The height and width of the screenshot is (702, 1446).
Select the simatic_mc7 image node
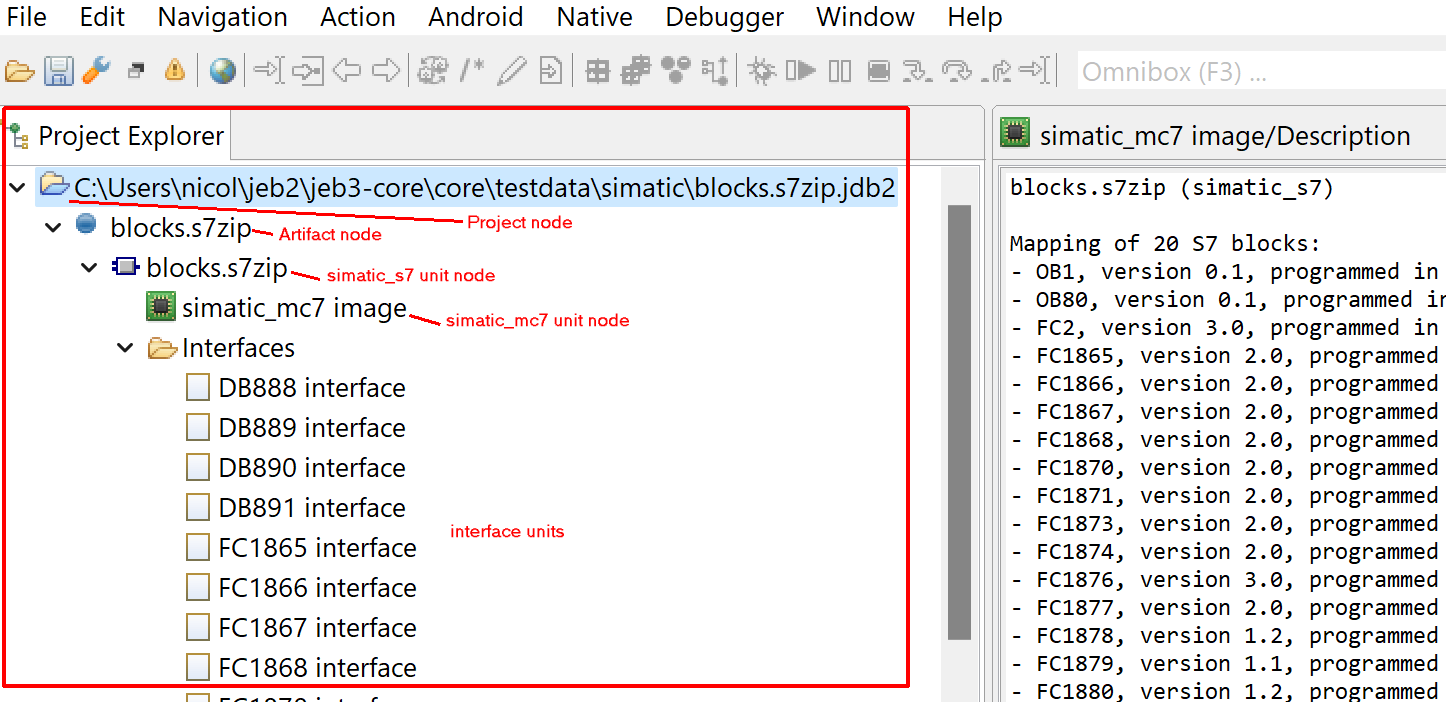tap(277, 308)
